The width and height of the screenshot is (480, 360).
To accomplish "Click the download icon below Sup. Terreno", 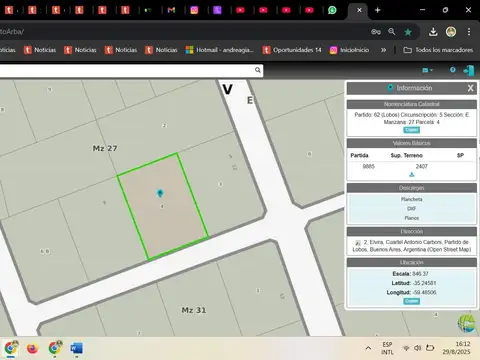I will pyautogui.click(x=412, y=175).
